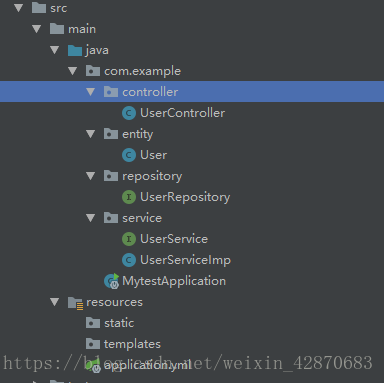Viewport: 384px width, 383px height.
Task: Open the MytestApplication main class
Action: pos(174,281)
